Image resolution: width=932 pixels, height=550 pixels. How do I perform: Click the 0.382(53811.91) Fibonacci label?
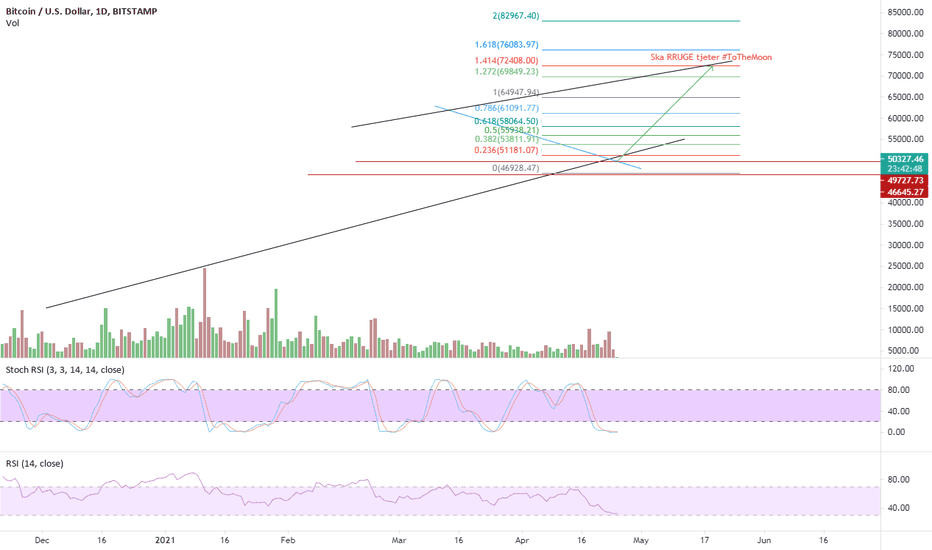click(506, 140)
